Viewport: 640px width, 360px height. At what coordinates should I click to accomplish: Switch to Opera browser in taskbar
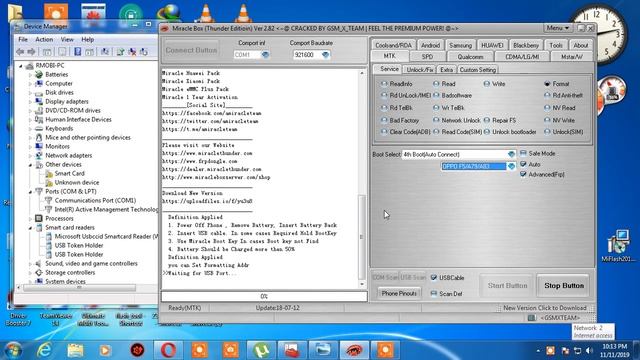[168, 350]
